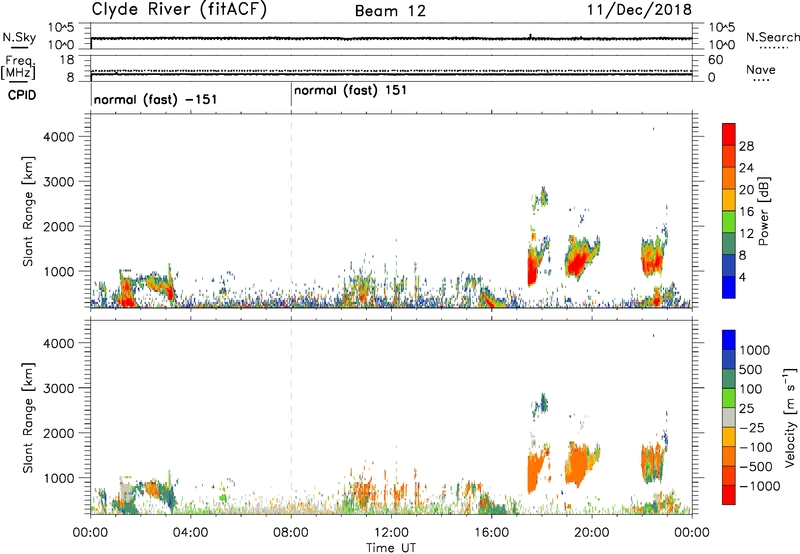Click the 'Beam 12' label
Image resolution: width=800 pixels, height=554 pixels.
click(x=390, y=11)
